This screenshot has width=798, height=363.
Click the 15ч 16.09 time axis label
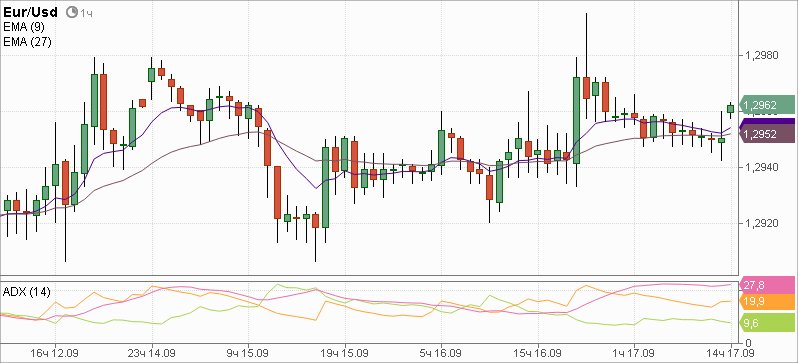(x=538, y=353)
